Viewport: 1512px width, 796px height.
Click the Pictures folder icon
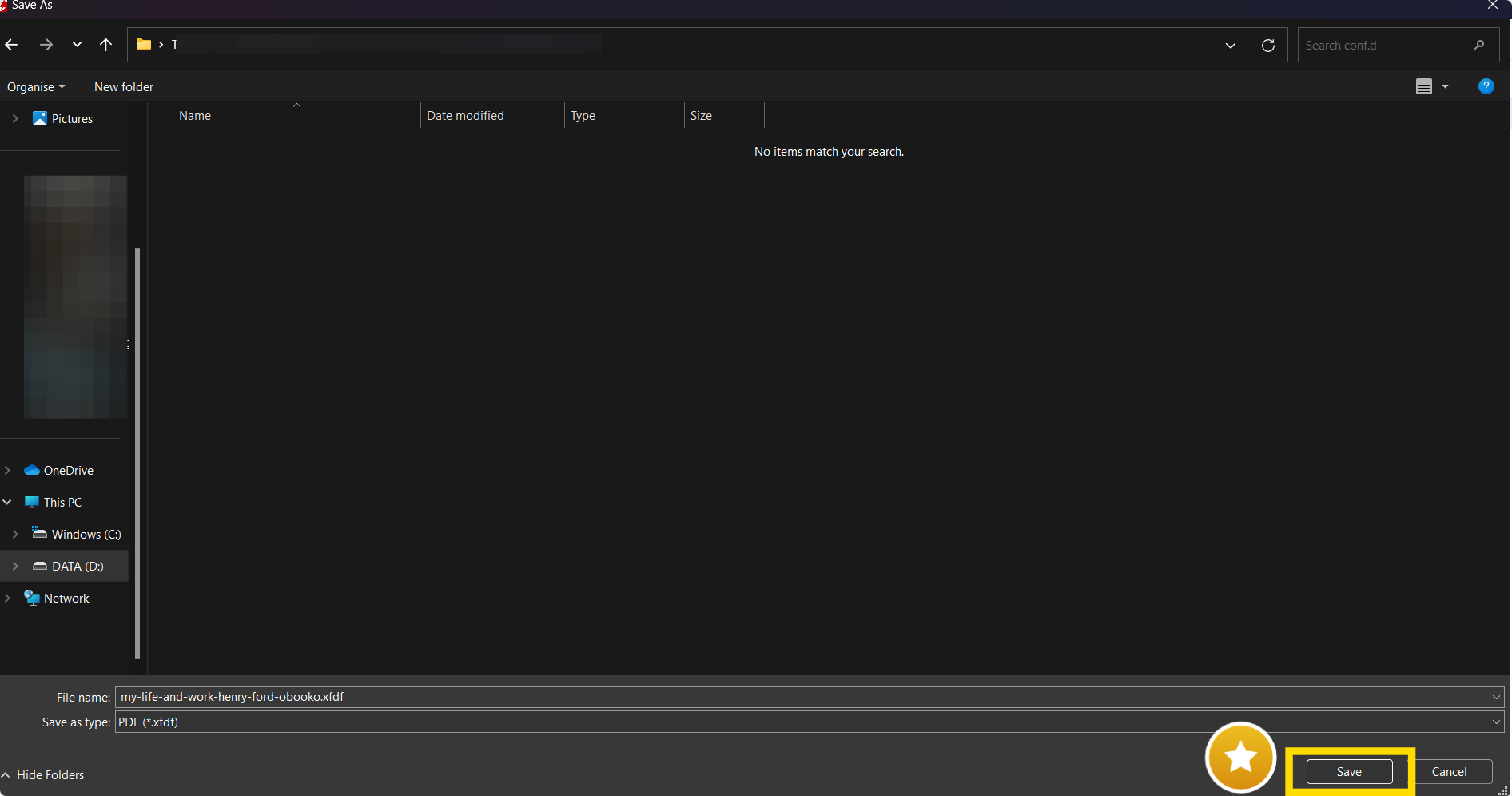click(40, 118)
